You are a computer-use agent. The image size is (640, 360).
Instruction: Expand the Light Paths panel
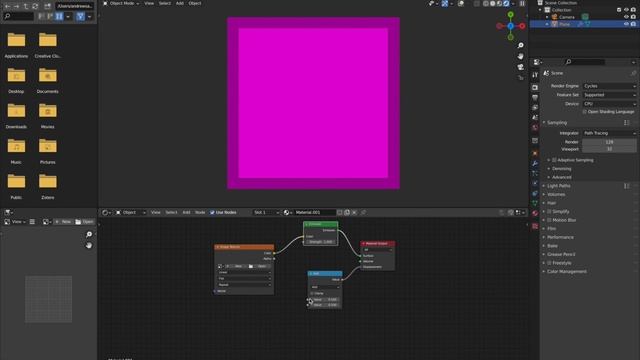click(x=559, y=186)
